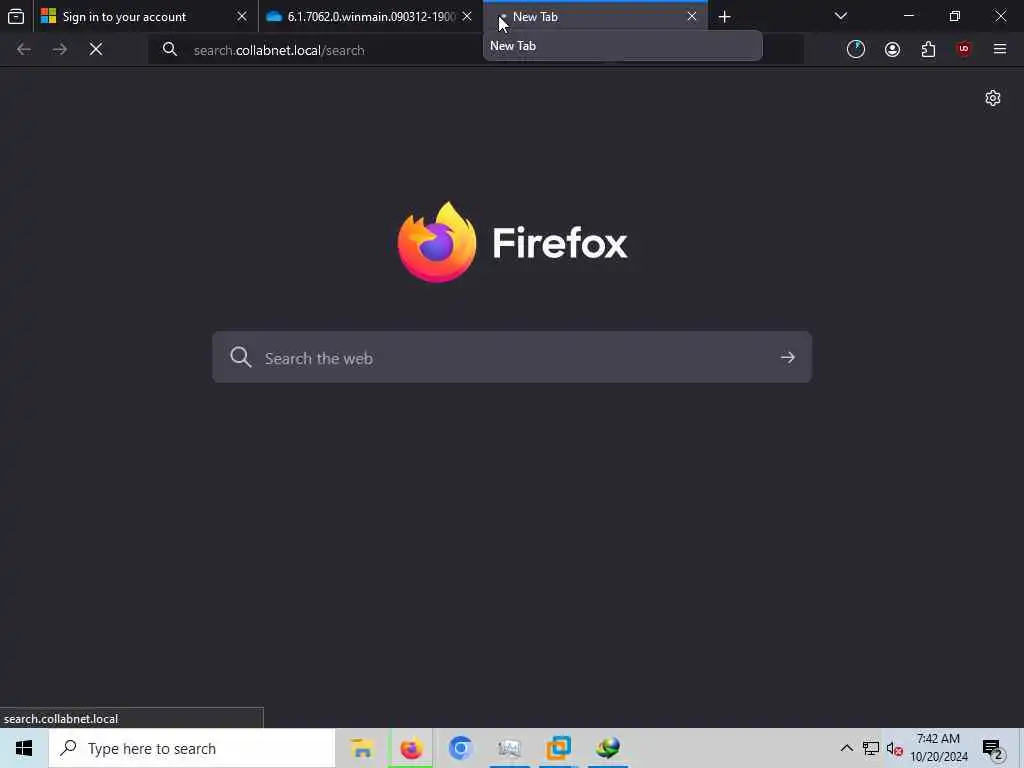Open the Firefox hamburger application menu
This screenshot has height=768, width=1024.
[1000, 49]
